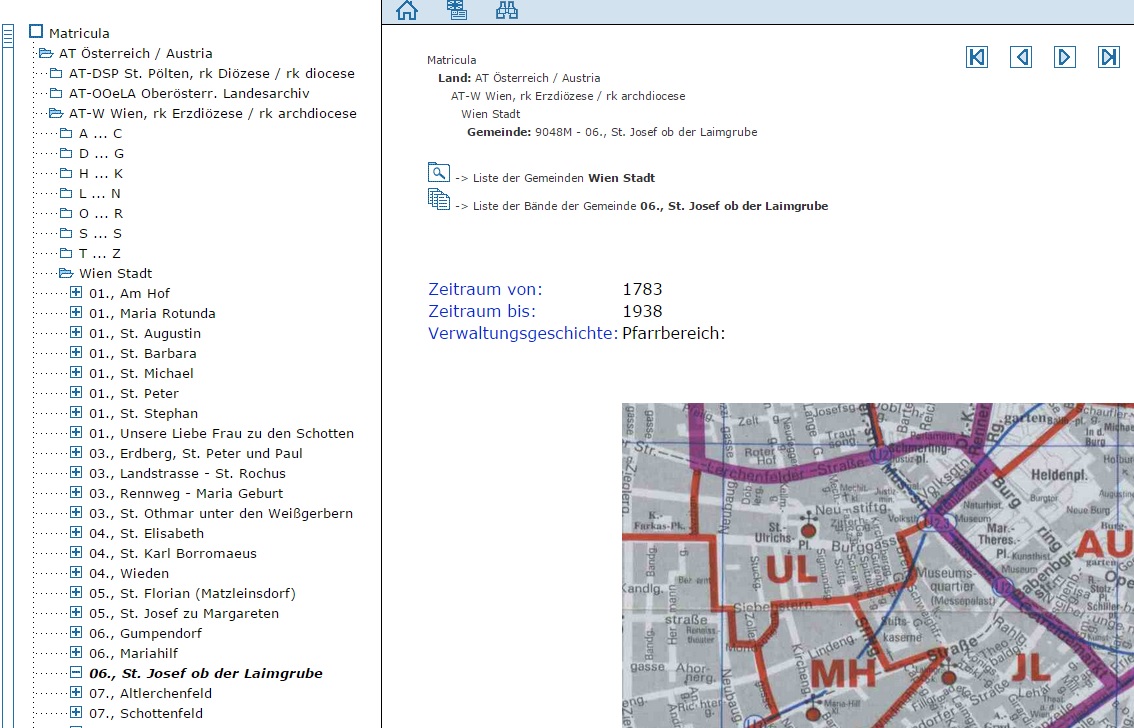Go to previous record arrow

1021,57
